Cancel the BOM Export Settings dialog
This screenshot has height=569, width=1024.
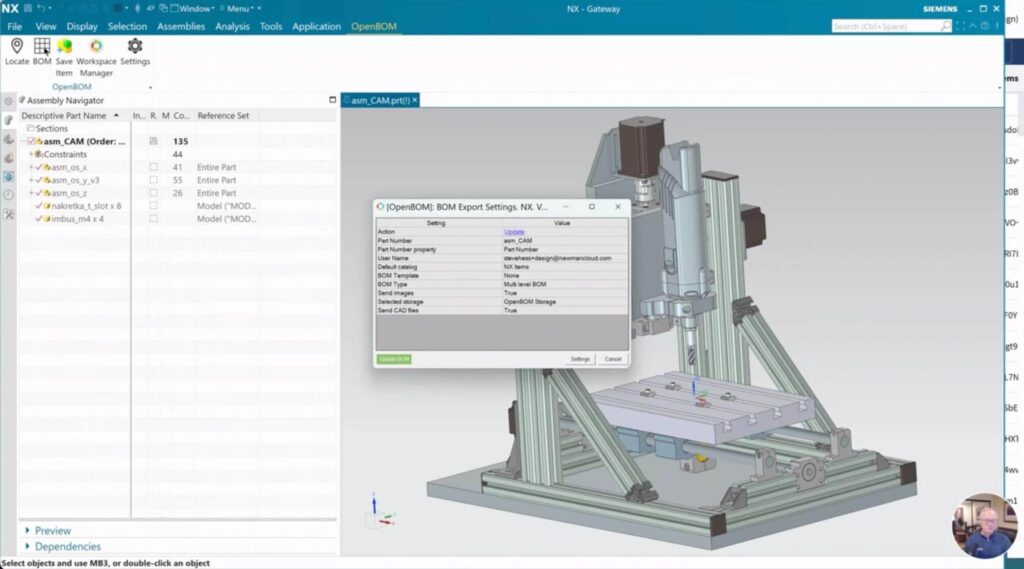[613, 359]
